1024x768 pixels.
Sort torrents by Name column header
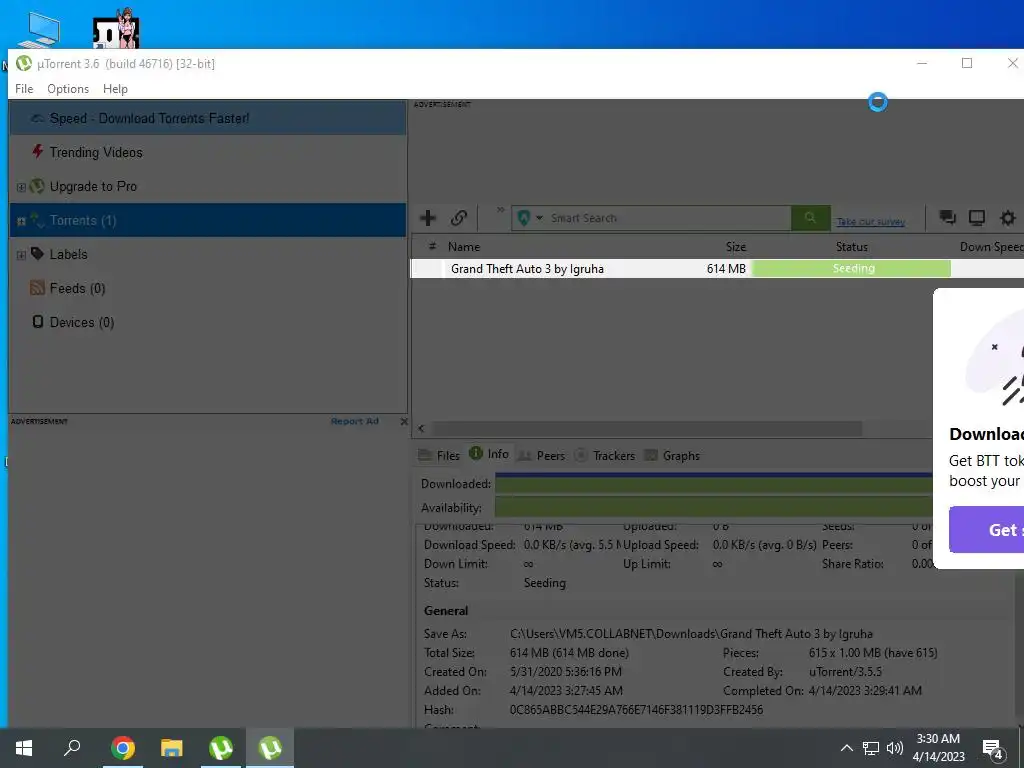464,247
